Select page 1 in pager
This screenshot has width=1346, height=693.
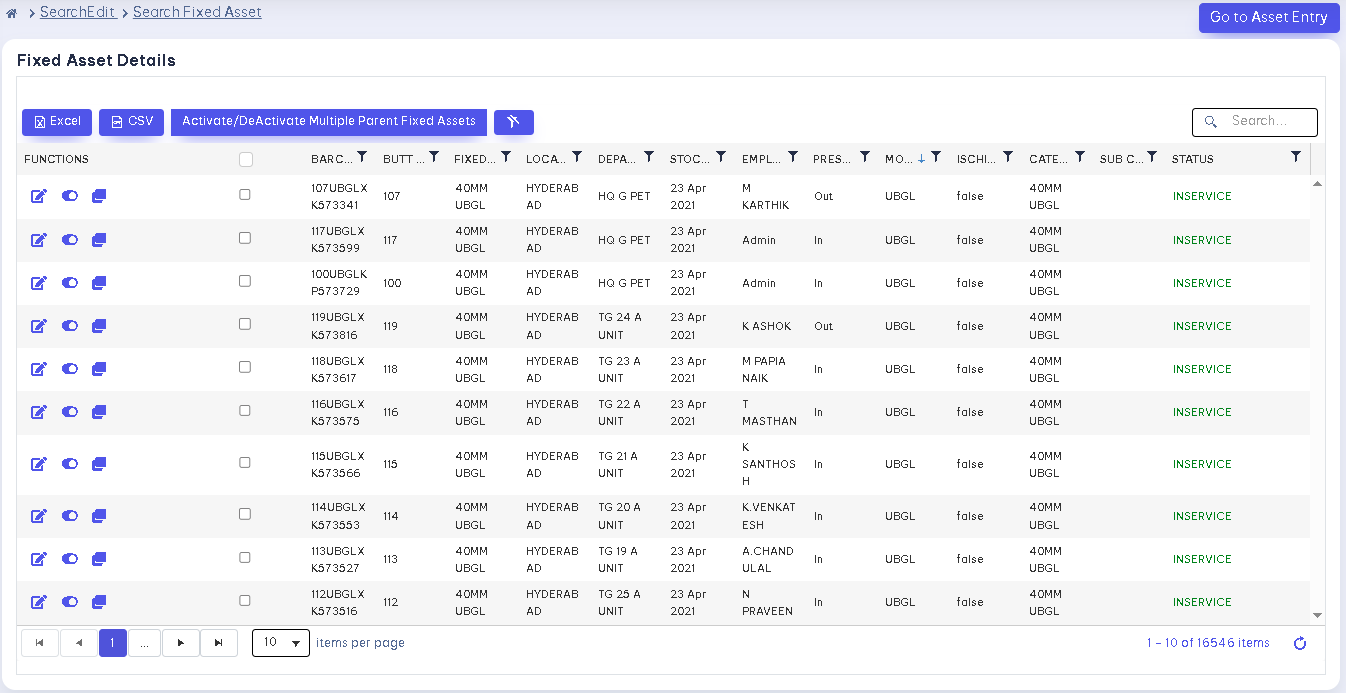point(113,643)
